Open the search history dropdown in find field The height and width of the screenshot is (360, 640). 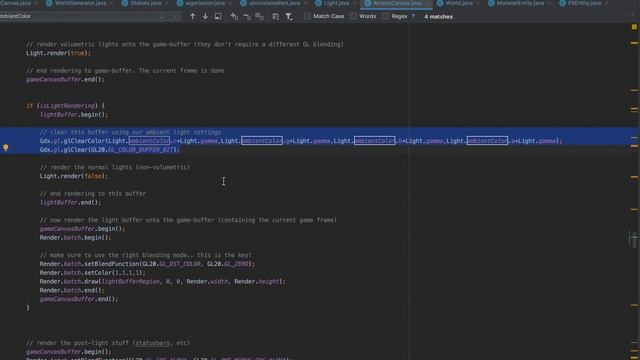(162, 16)
